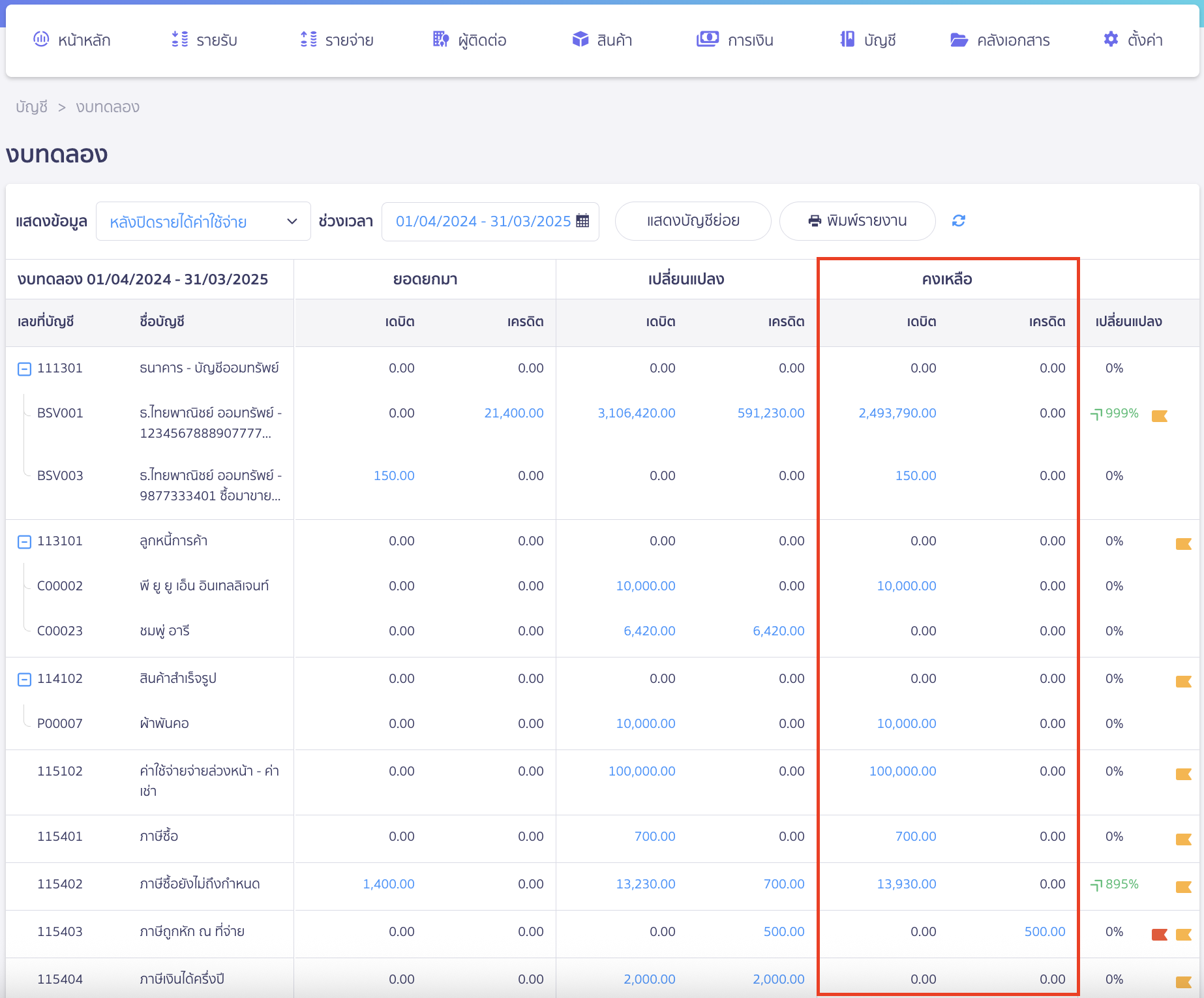
Task: Click the orange flag on row 114102
Action: click(x=1183, y=681)
